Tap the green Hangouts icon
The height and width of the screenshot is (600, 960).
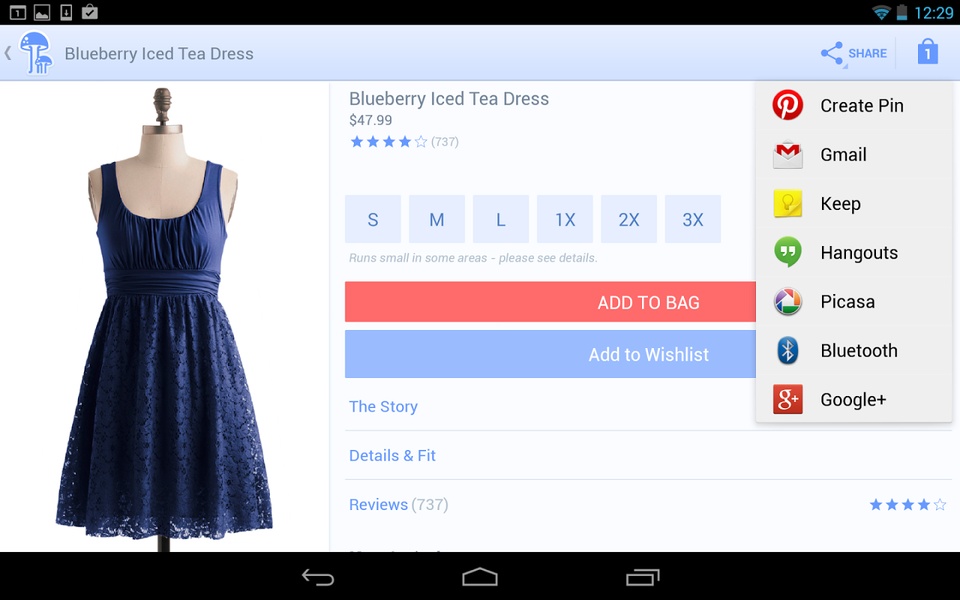787,252
